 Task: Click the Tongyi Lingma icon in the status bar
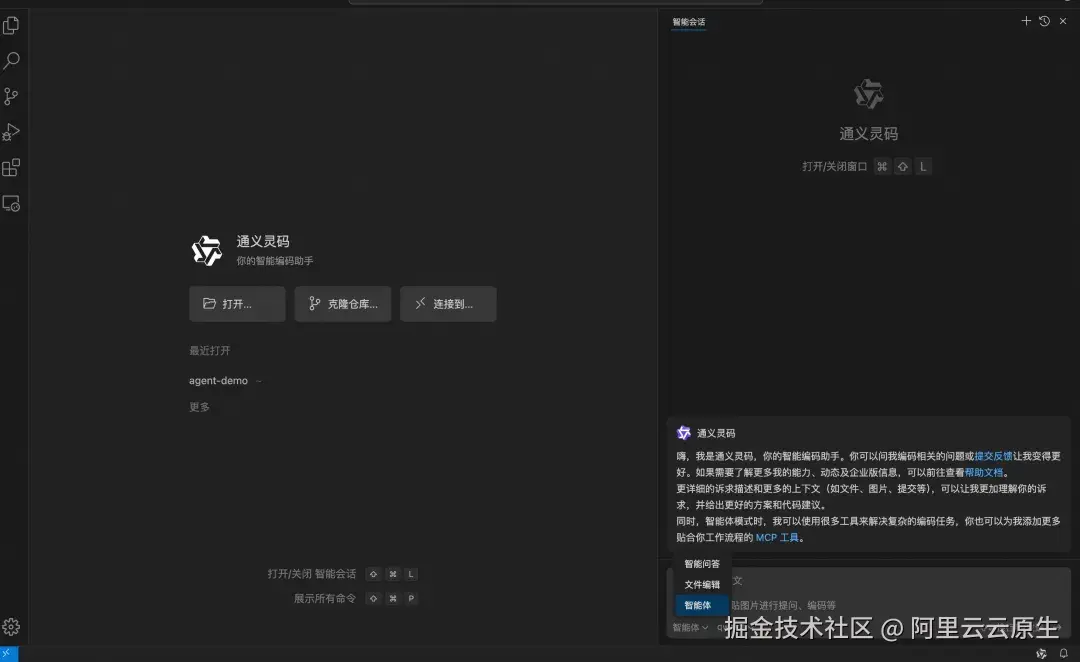(1040, 652)
